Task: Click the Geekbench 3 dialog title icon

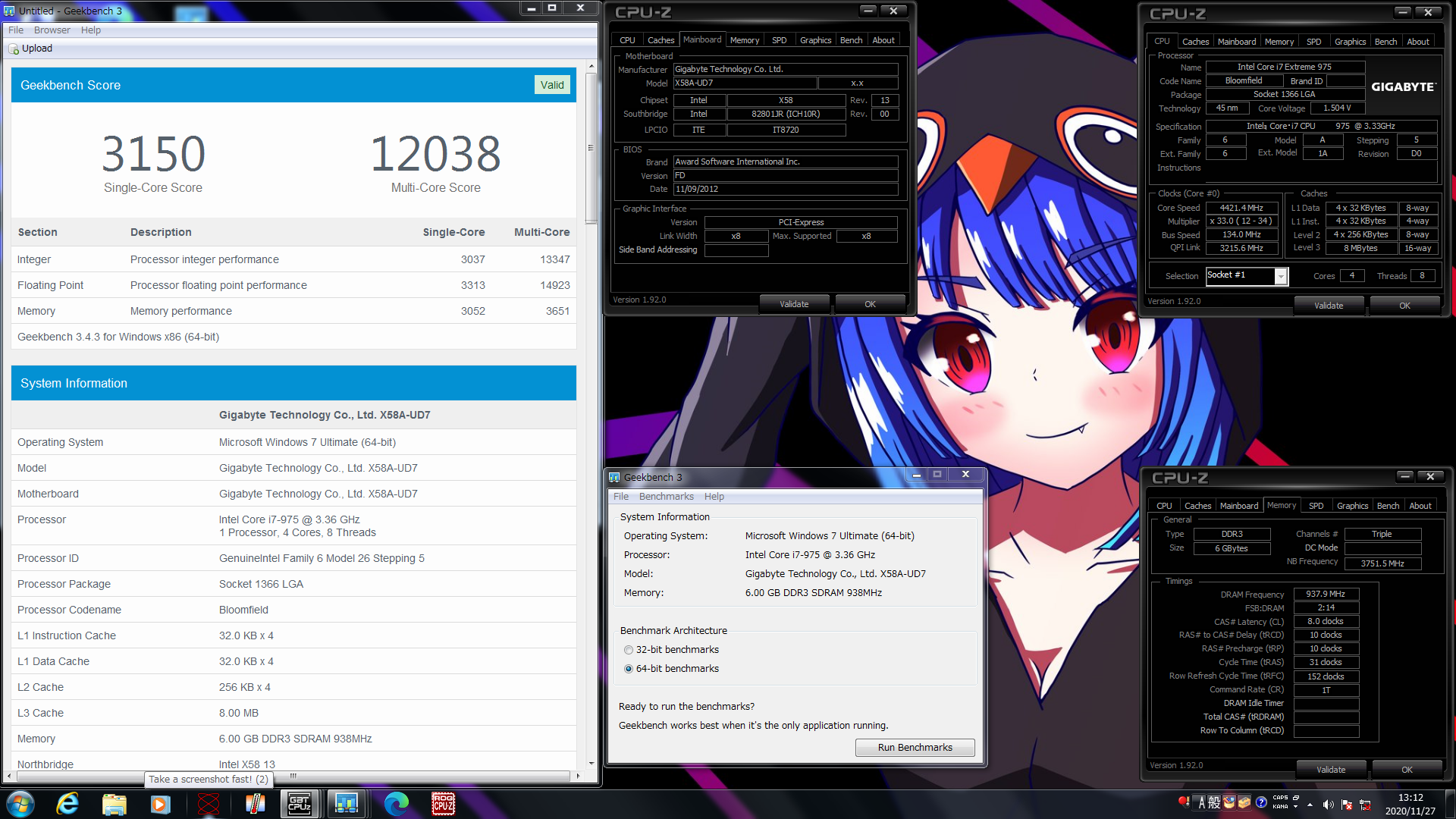Action: point(614,477)
